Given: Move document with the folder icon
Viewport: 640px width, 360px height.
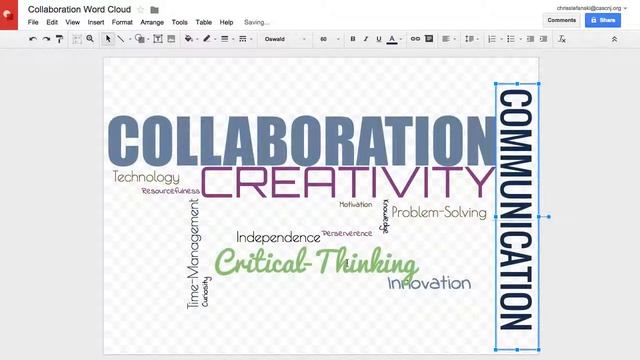Looking at the screenshot, I should click(x=154, y=10).
